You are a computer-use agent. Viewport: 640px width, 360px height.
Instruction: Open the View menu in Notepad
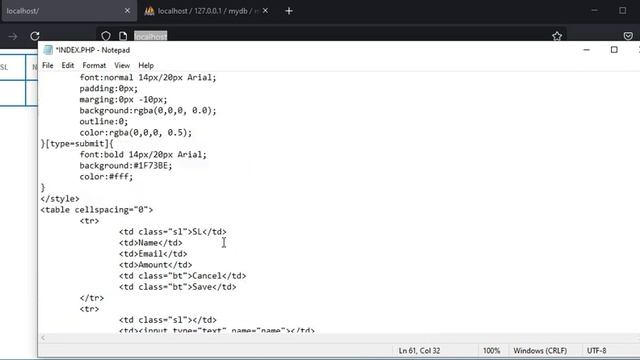pyautogui.click(x=122, y=65)
